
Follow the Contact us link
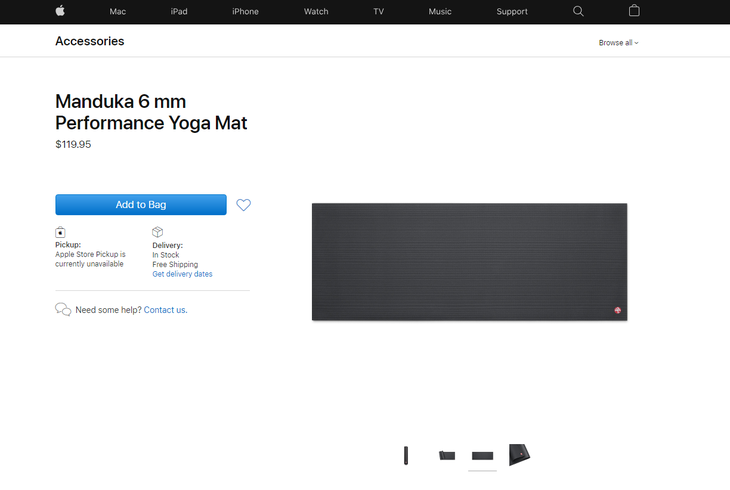tap(165, 310)
